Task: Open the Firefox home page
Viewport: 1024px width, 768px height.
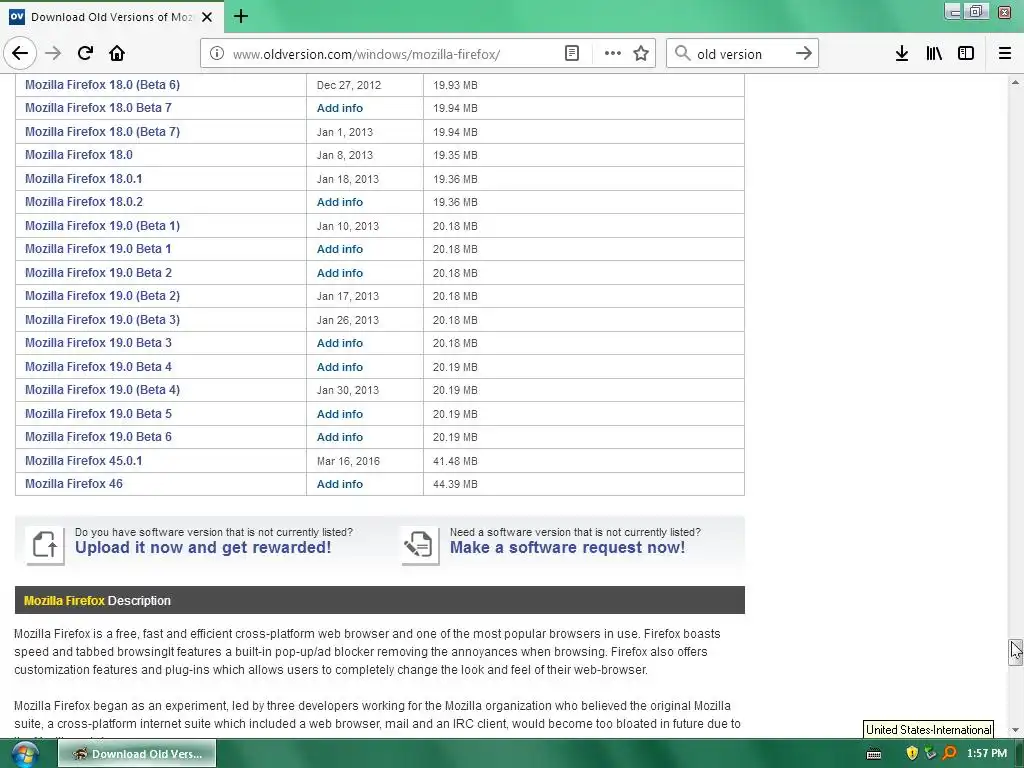Action: (x=117, y=54)
